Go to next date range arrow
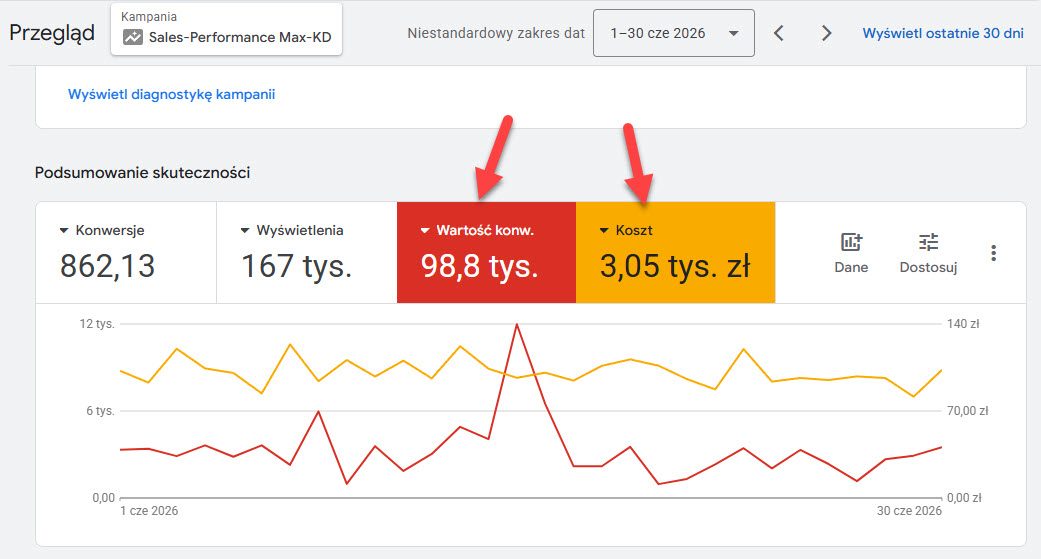The image size is (1041, 559). (x=826, y=33)
